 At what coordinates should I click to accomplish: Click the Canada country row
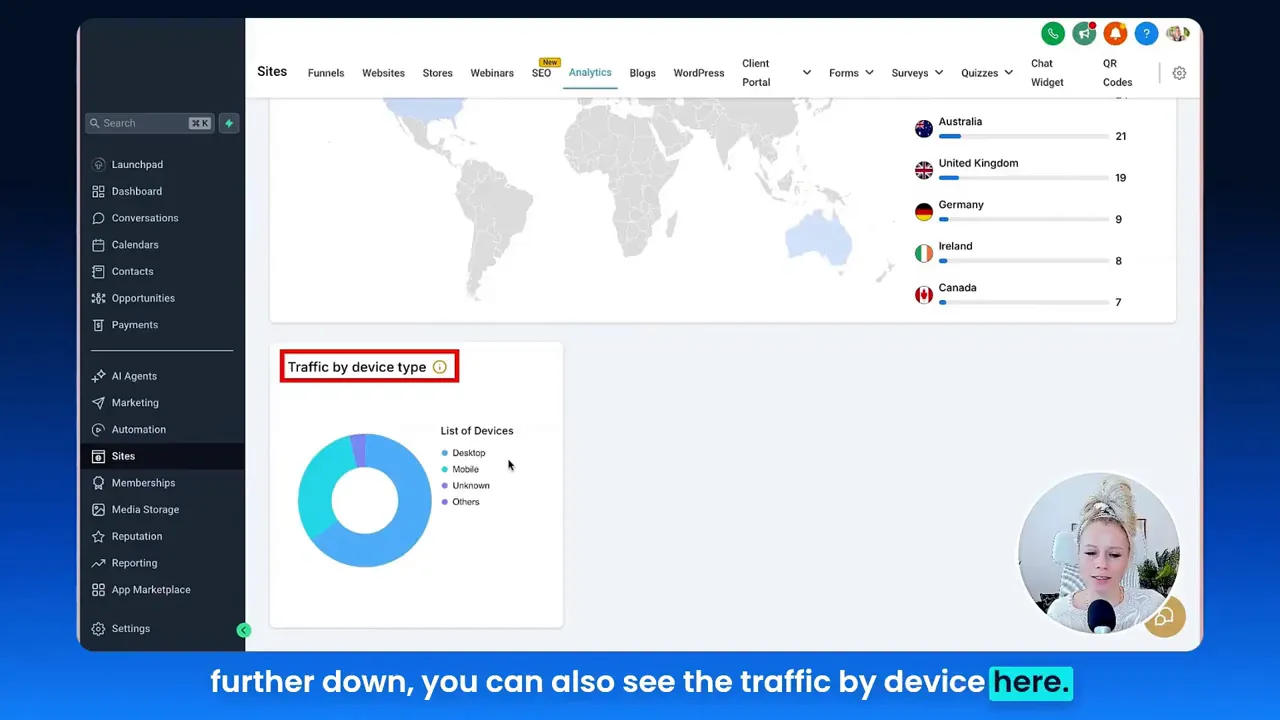1020,295
